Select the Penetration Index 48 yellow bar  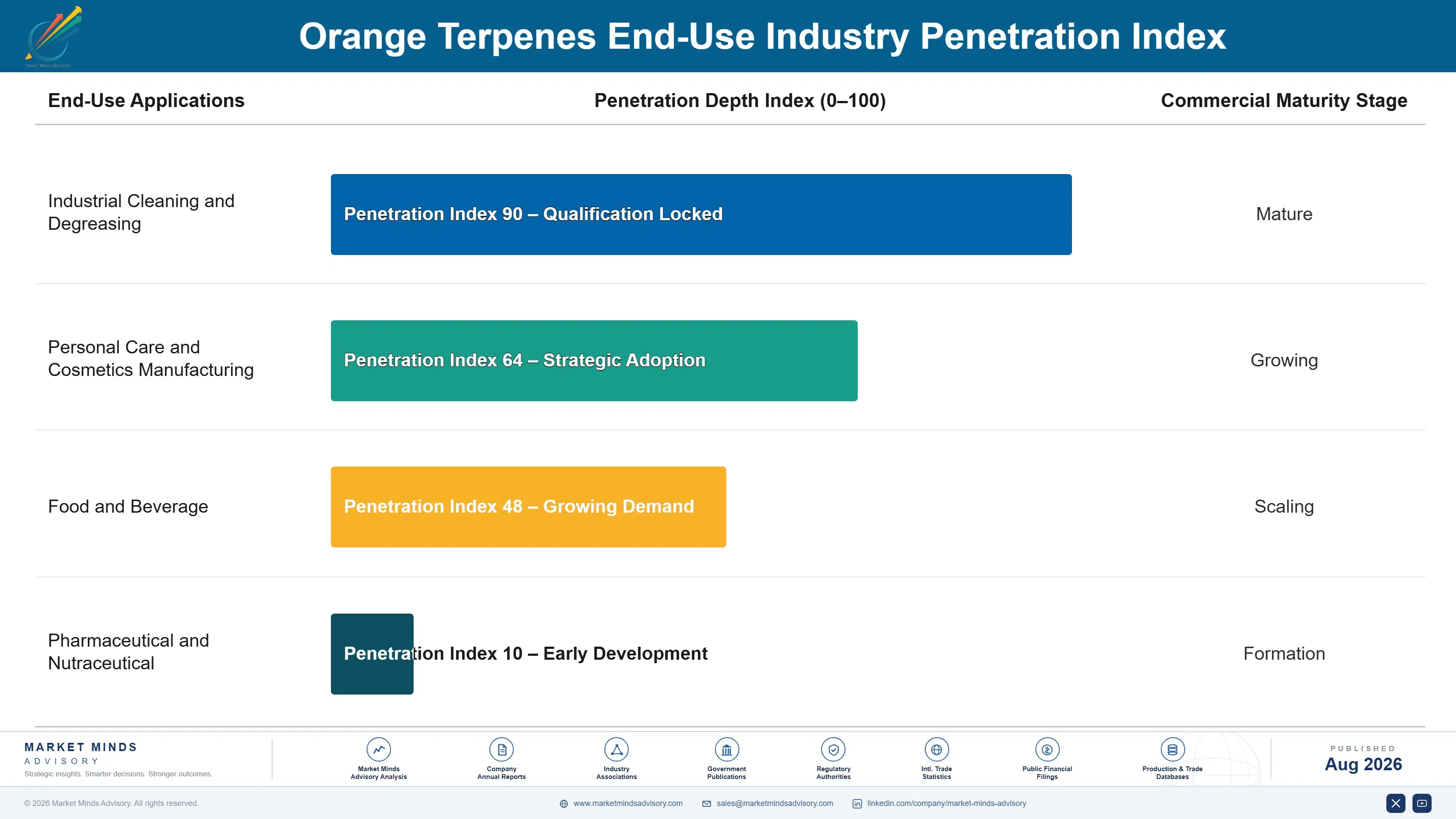pos(529,507)
